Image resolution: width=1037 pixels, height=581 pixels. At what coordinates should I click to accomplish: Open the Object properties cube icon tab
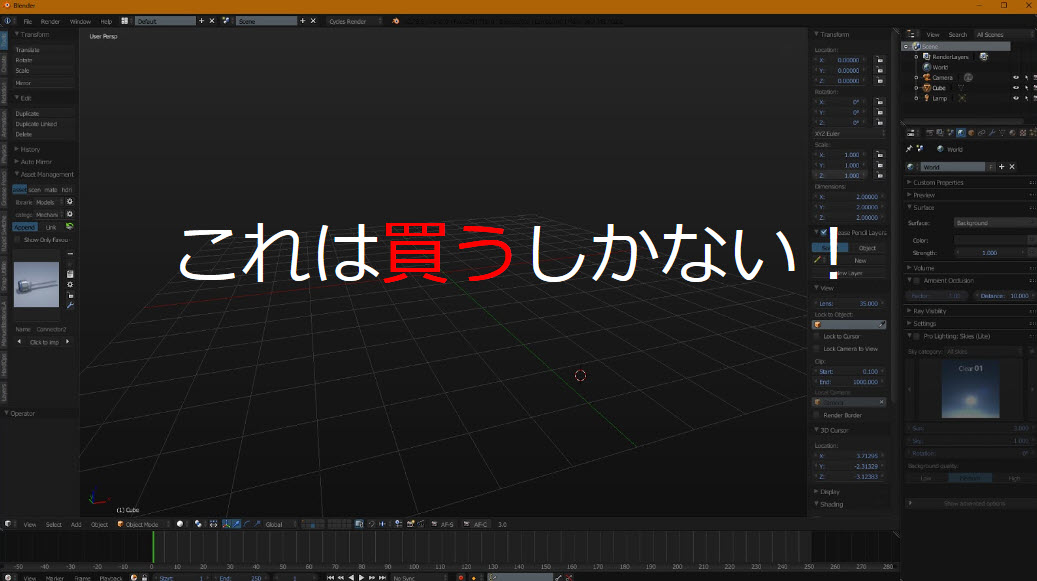point(971,133)
